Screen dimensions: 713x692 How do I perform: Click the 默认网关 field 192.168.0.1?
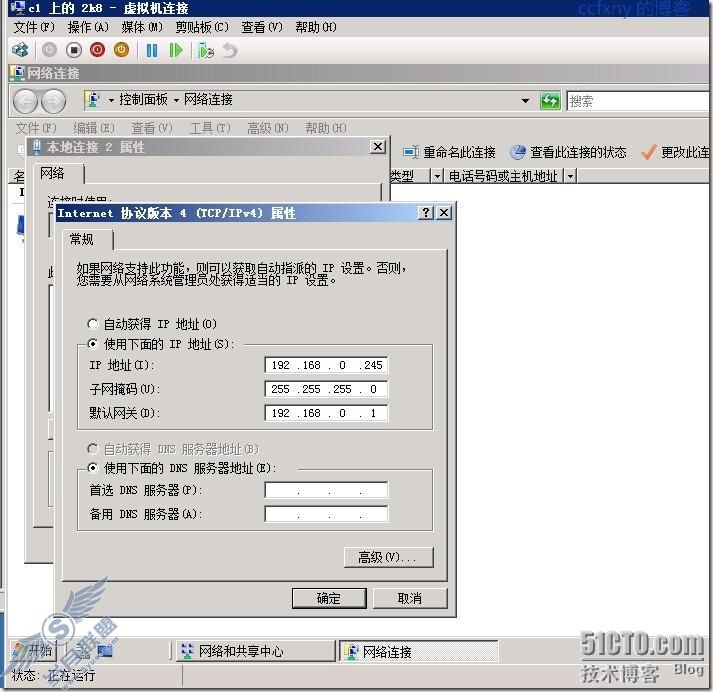click(326, 413)
